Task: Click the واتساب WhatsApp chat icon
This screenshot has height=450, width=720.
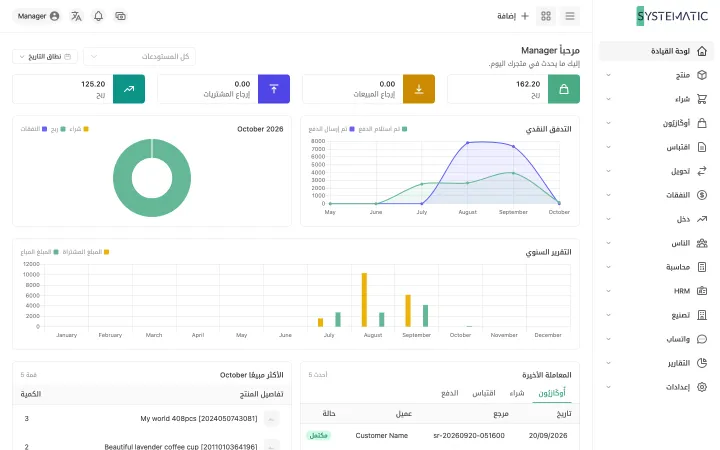Action: point(702,339)
